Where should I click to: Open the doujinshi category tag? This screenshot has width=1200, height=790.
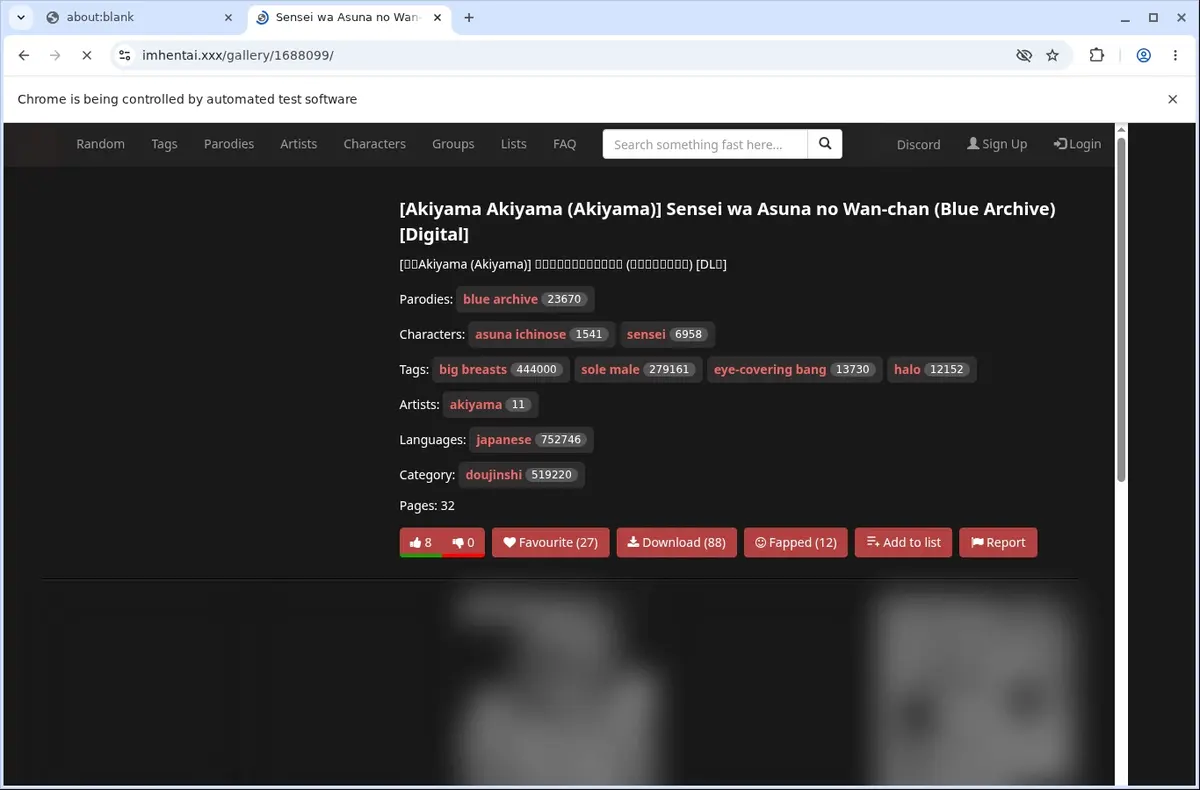click(521, 474)
